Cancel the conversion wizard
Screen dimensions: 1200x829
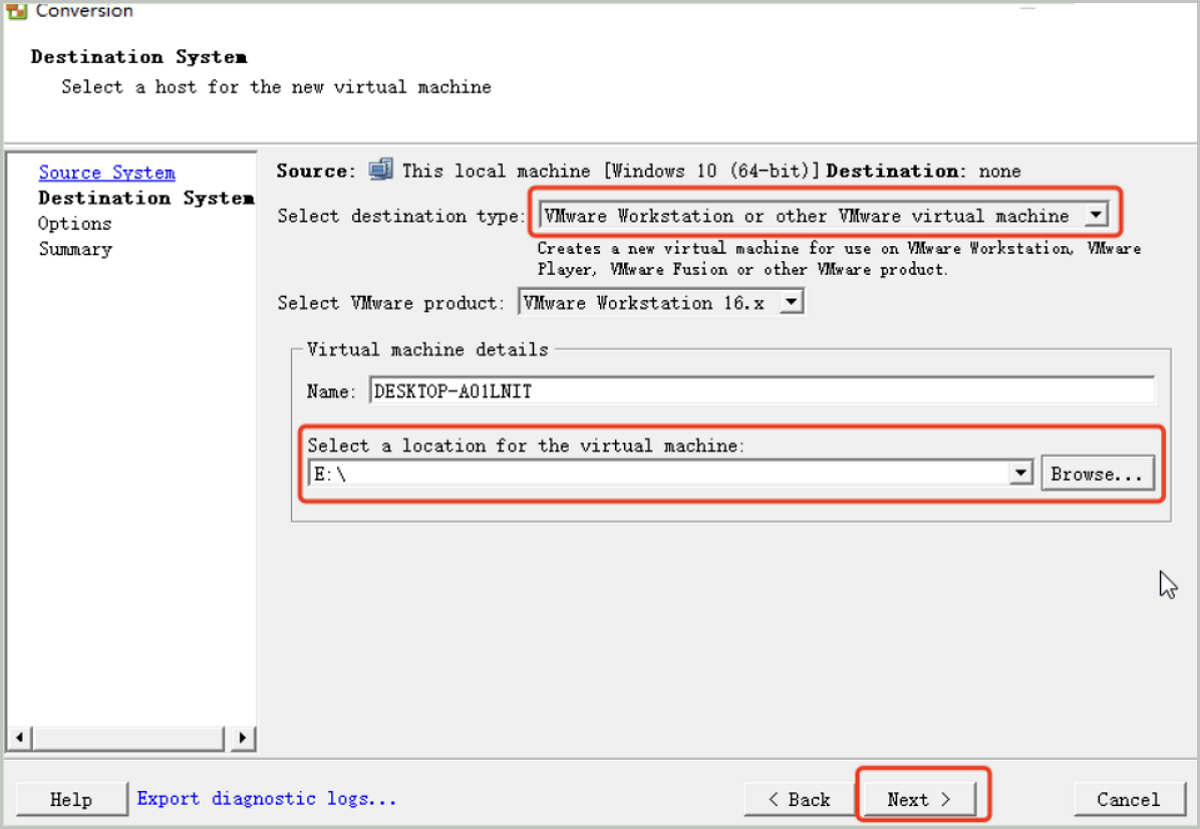click(x=1128, y=799)
